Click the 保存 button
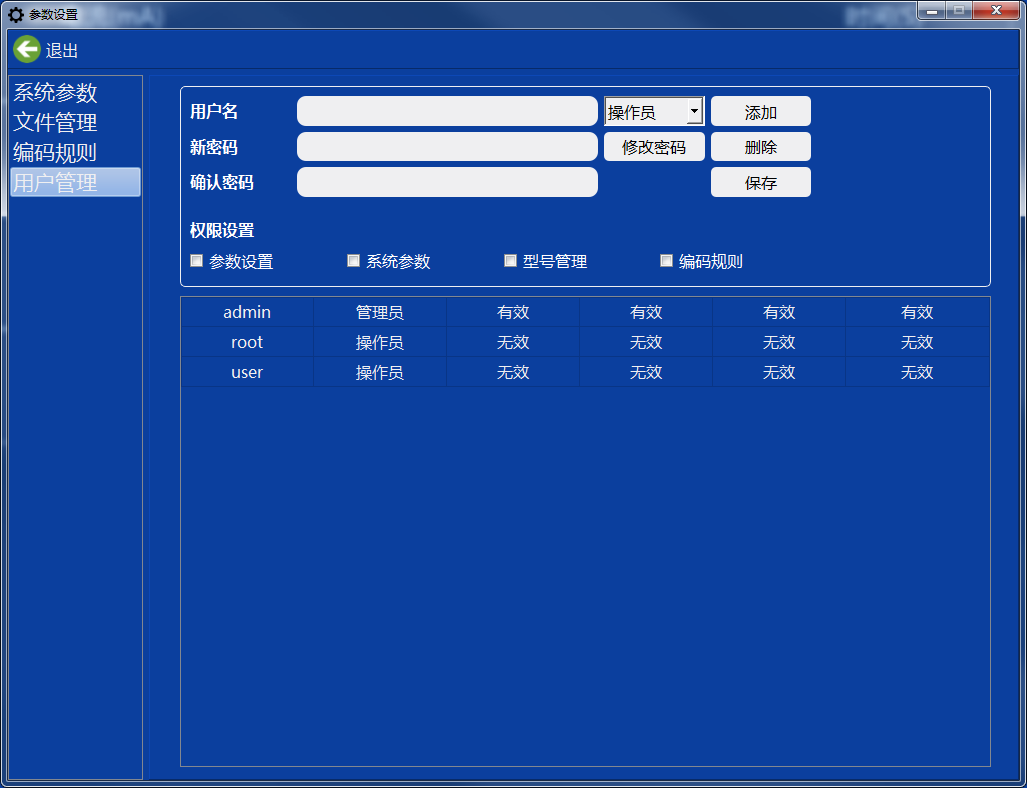The width and height of the screenshot is (1027, 788). point(760,182)
